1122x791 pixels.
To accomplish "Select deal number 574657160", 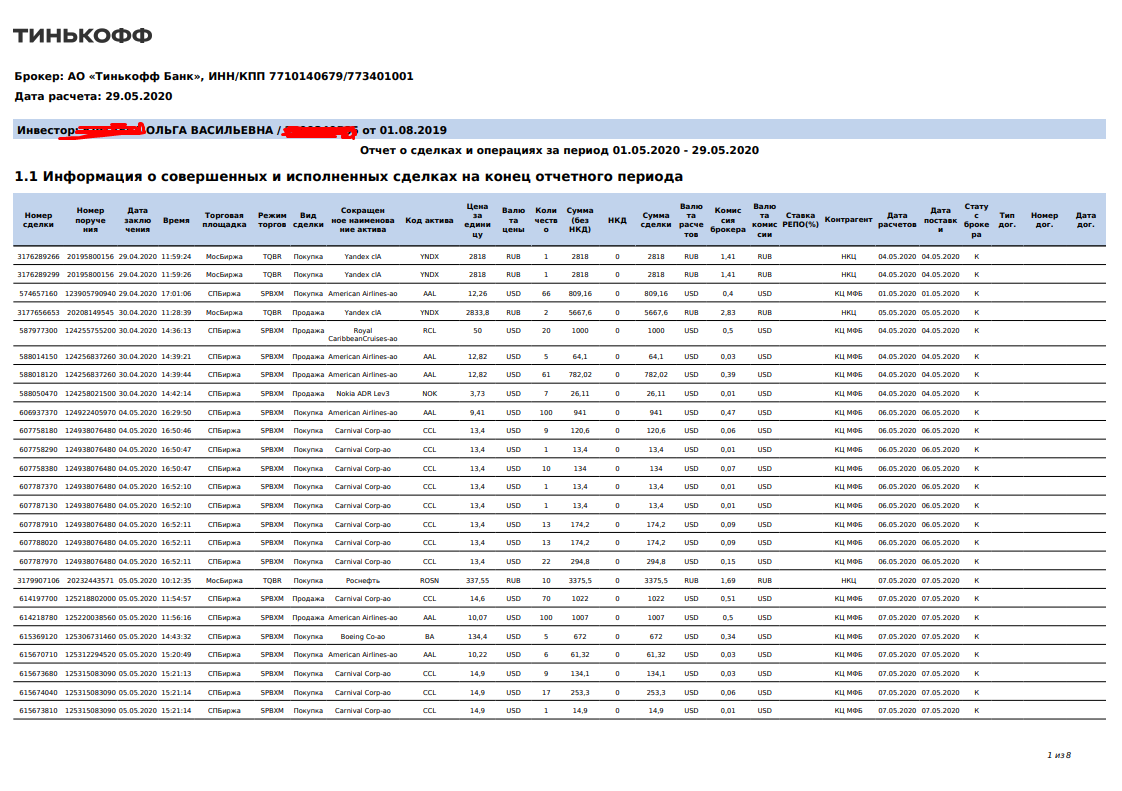I will tap(39, 293).
